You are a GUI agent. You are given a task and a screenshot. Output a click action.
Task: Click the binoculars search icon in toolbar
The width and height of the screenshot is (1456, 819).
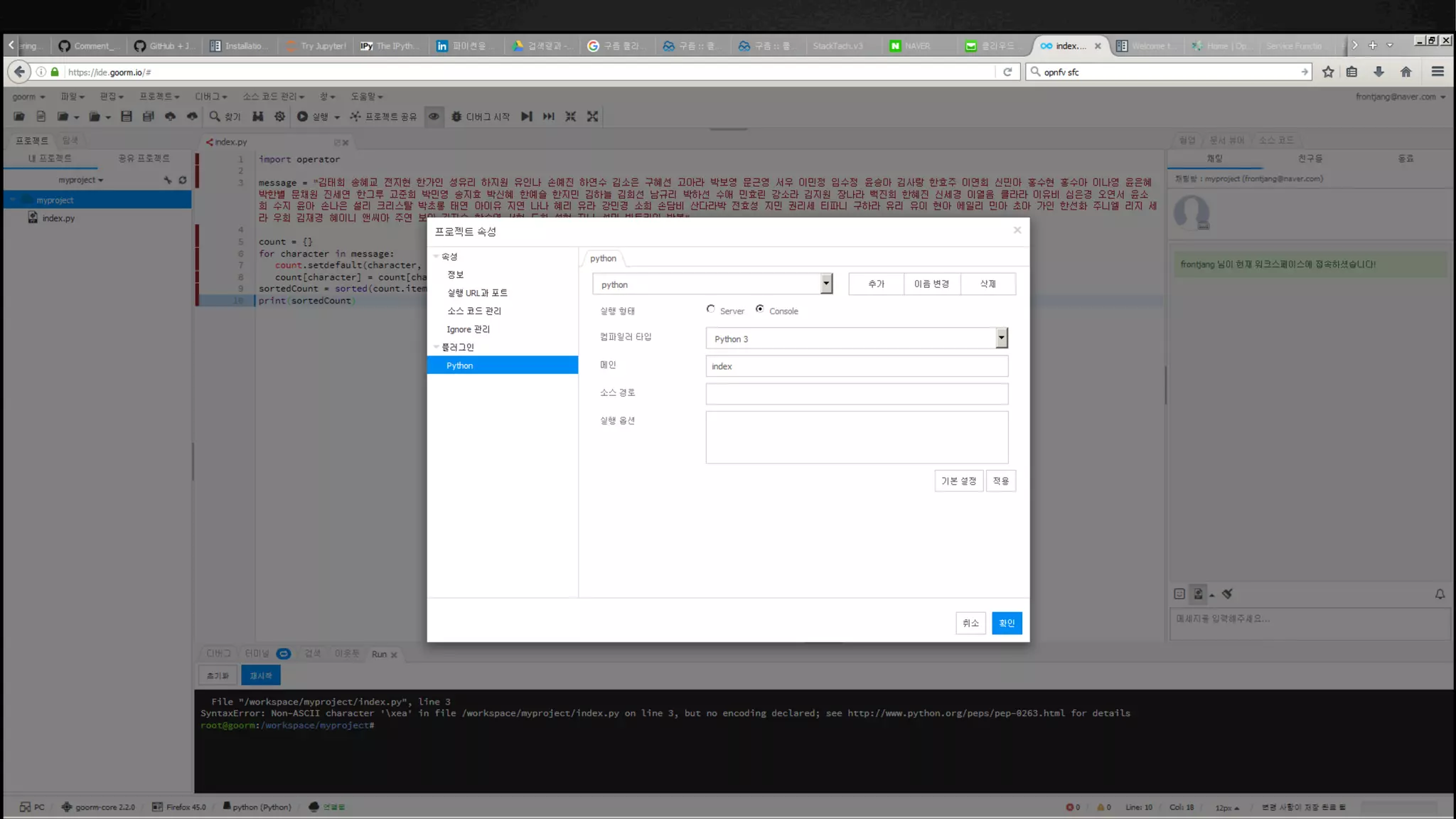[257, 117]
